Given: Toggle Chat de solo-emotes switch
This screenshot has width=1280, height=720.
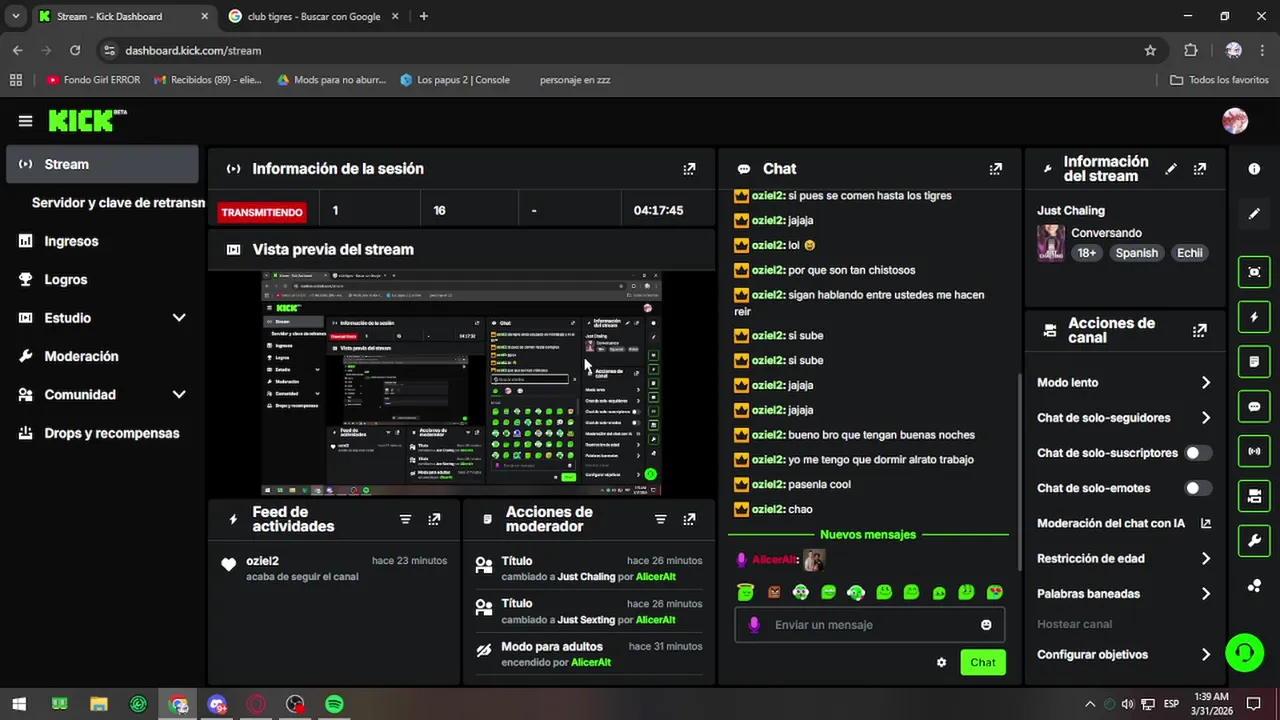Looking at the screenshot, I should click(x=1198, y=488).
